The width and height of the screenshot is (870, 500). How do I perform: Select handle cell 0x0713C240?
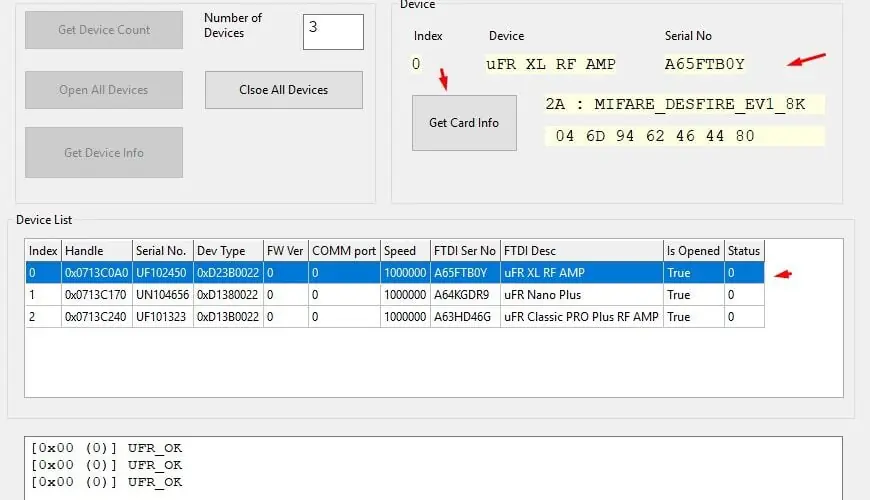97,317
